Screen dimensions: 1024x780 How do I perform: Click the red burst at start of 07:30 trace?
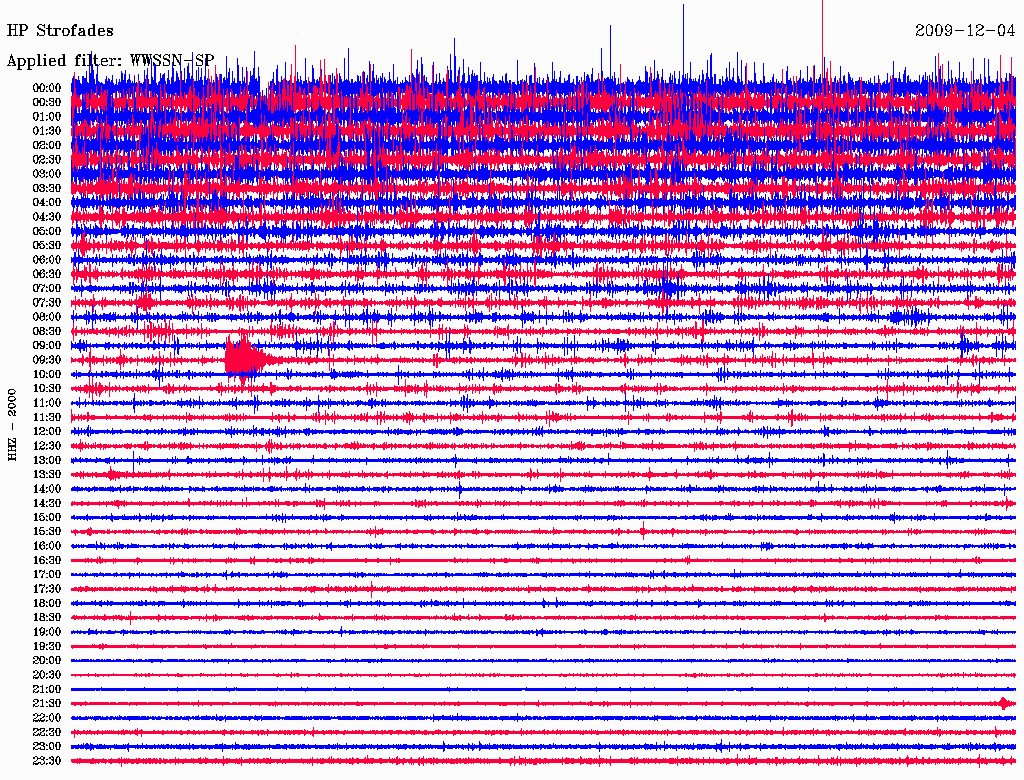click(x=145, y=302)
